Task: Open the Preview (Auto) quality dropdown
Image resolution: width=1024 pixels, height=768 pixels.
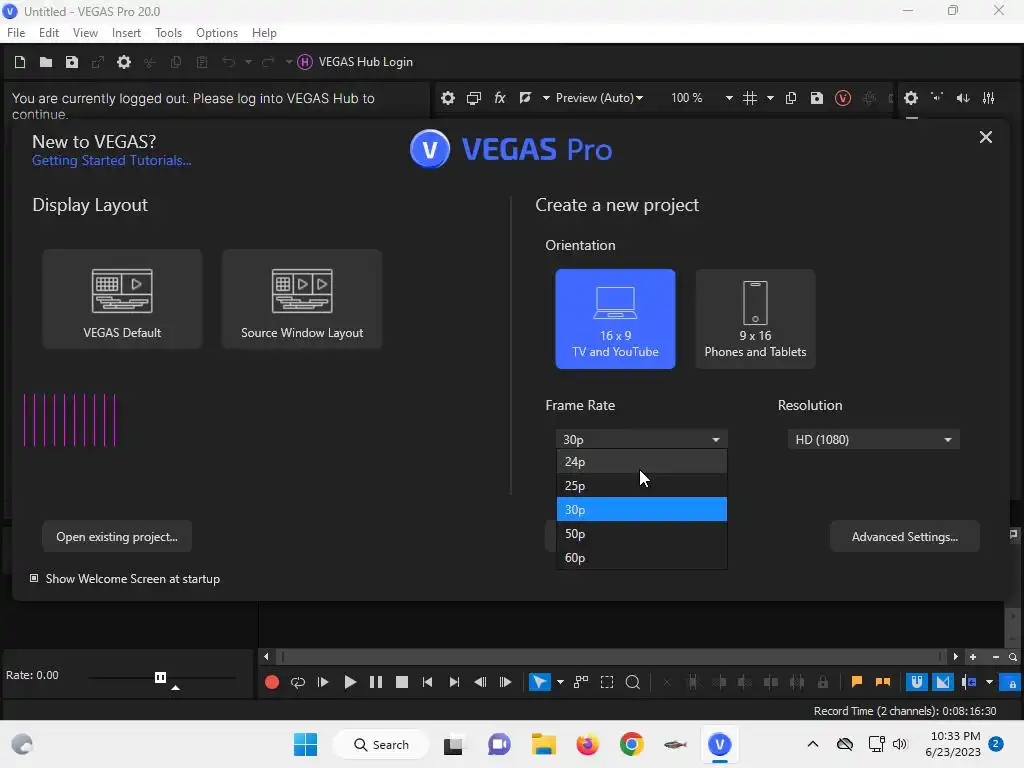Action: (x=600, y=98)
